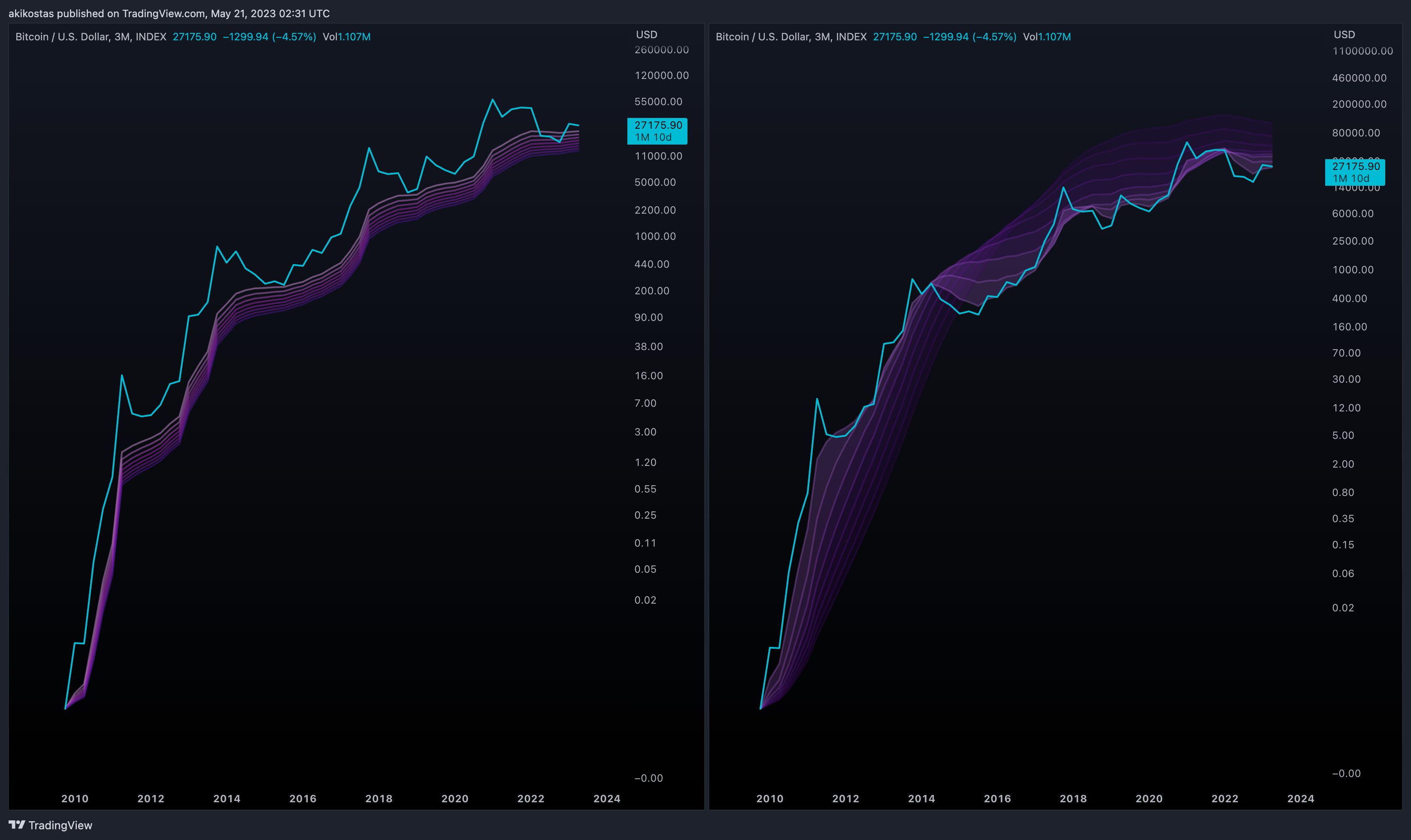Screen dimensions: 1411x840
Task: Click left price axis label 38.00
Action: point(648,346)
